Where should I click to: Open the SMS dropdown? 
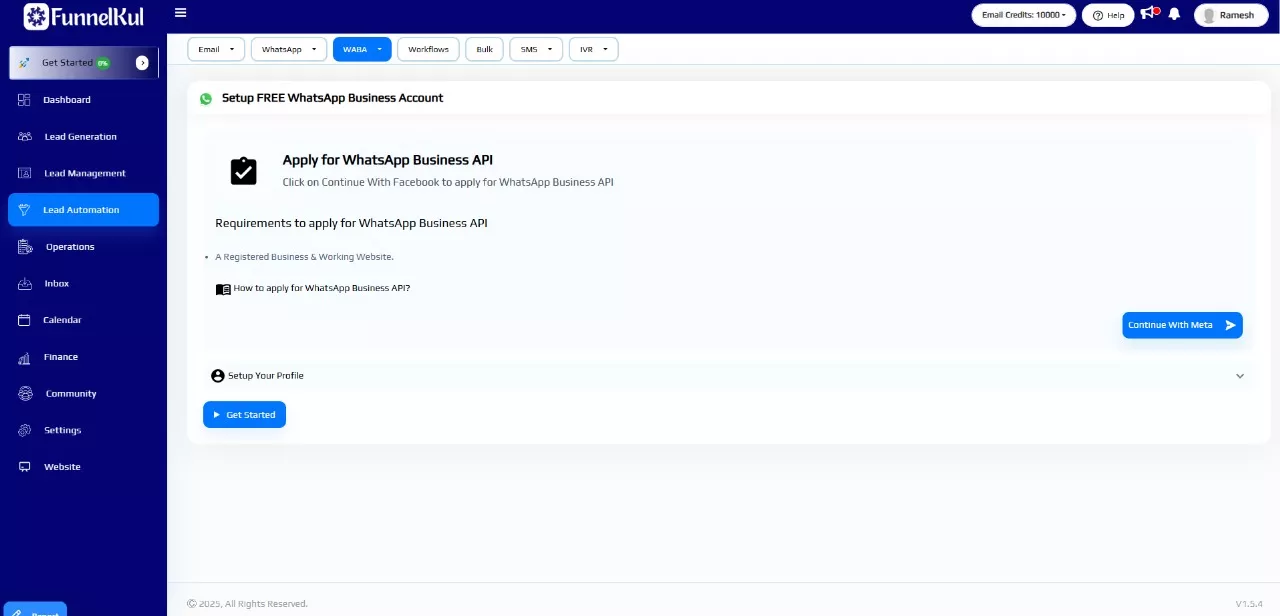click(x=536, y=49)
